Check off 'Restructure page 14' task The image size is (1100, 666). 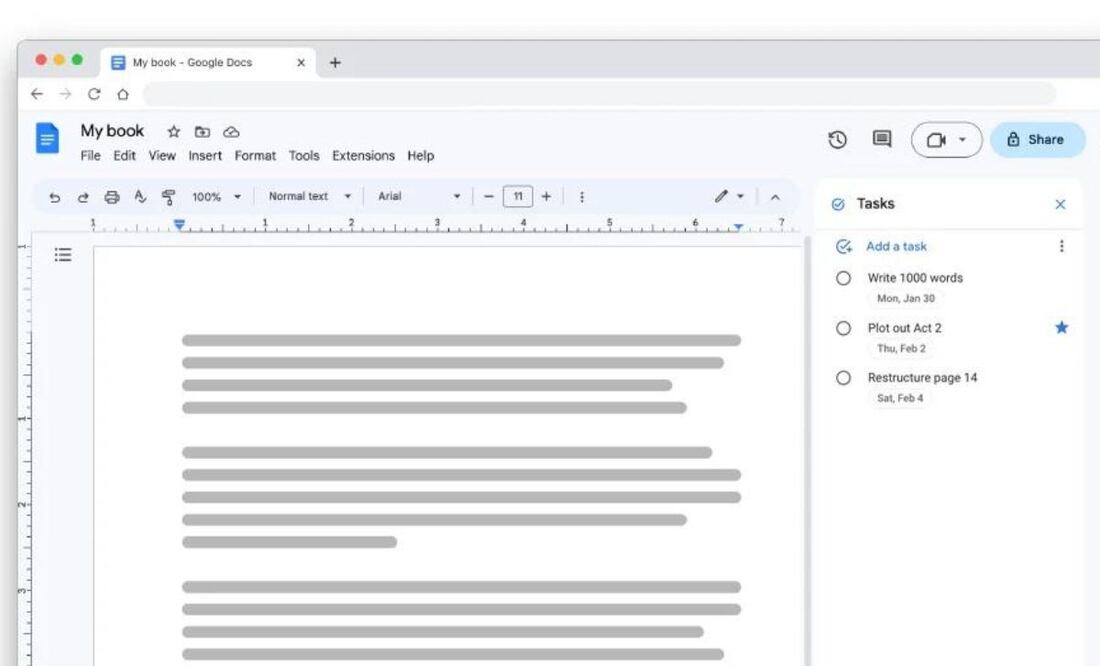(x=843, y=378)
